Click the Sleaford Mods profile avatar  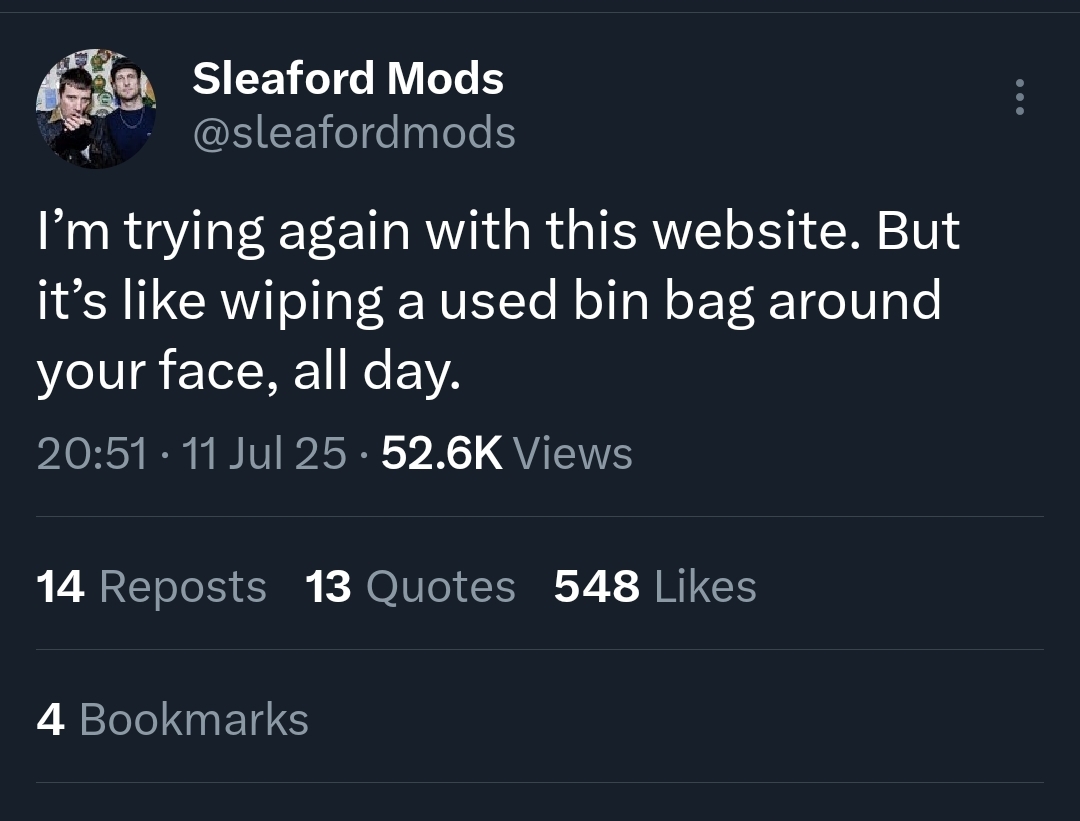tap(96, 108)
